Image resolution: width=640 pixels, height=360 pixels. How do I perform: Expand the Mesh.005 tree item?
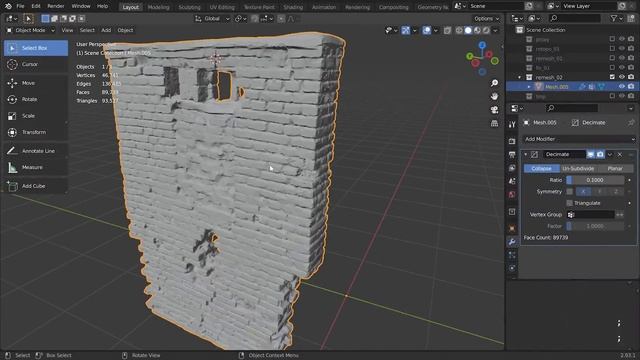(x=529, y=87)
